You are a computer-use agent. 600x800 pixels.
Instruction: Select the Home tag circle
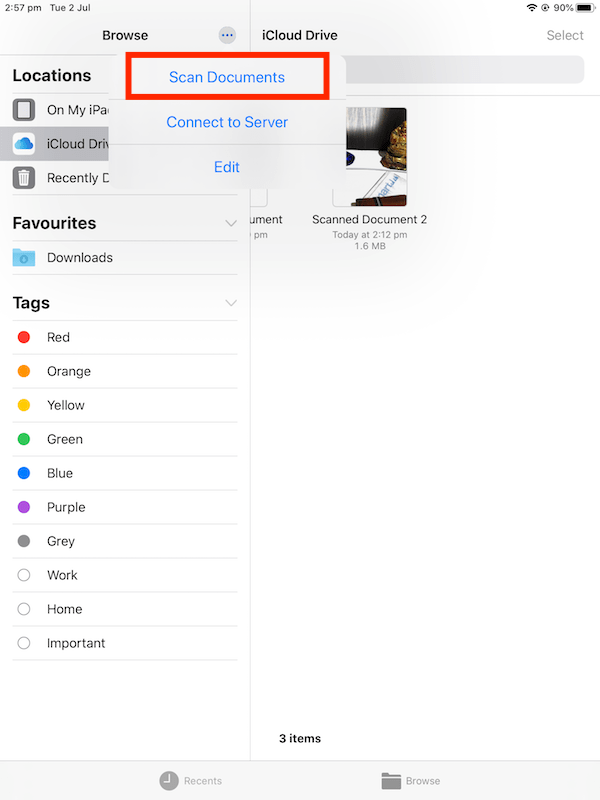[x=24, y=609]
